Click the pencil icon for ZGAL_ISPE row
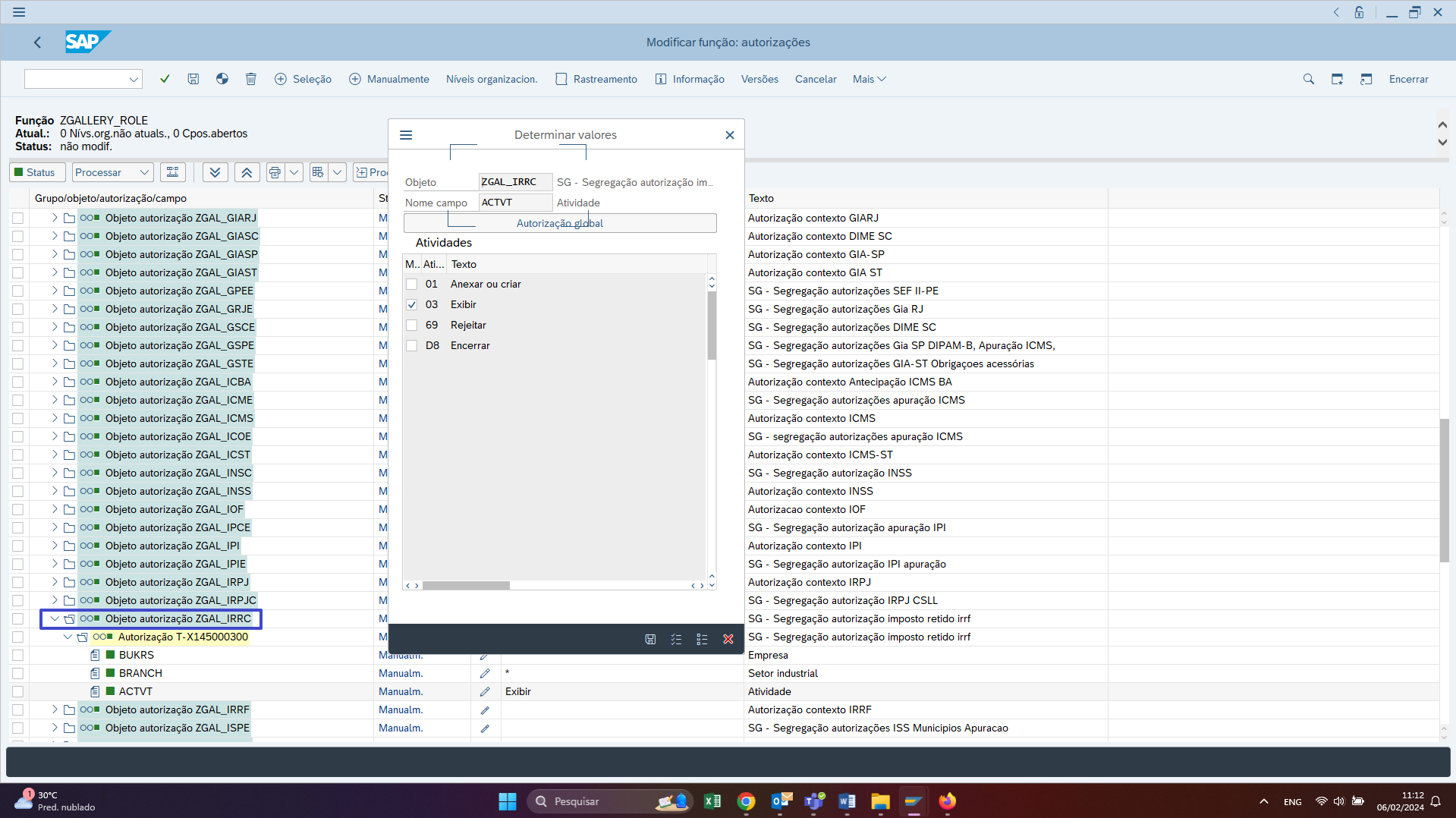1456x818 pixels. [485, 728]
